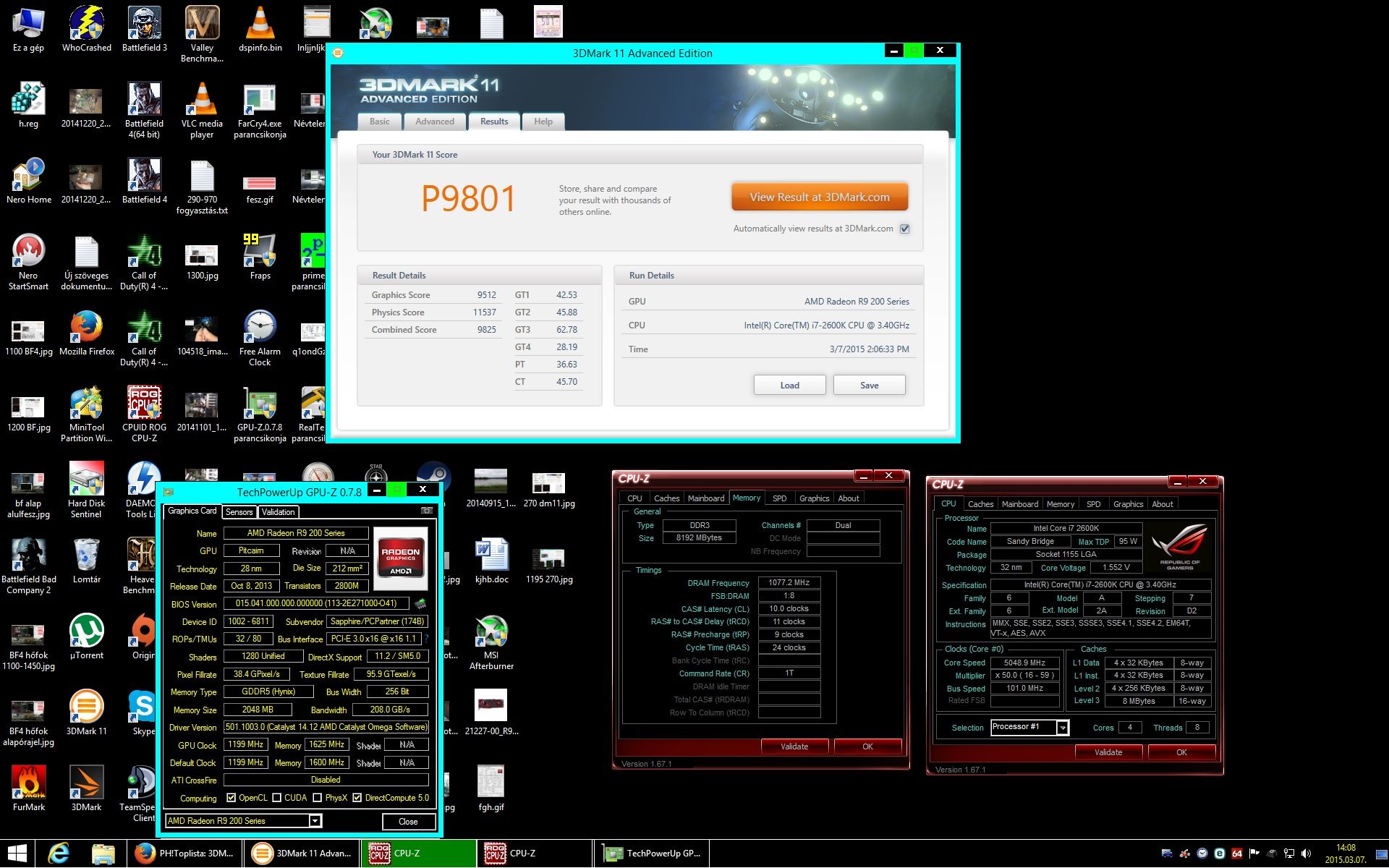Screen dimensions: 1389x868
Task: Click the GPU-Z screenshot camera icon
Action: coord(427,511)
